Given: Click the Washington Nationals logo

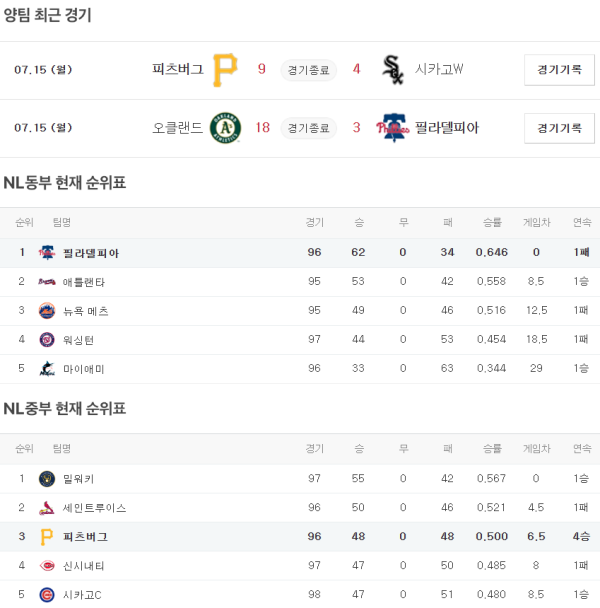Looking at the screenshot, I should tap(46, 340).
